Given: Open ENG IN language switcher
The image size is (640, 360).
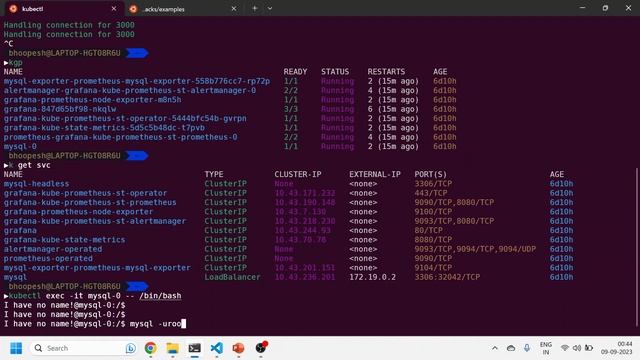Looking at the screenshot, I should coord(546,348).
